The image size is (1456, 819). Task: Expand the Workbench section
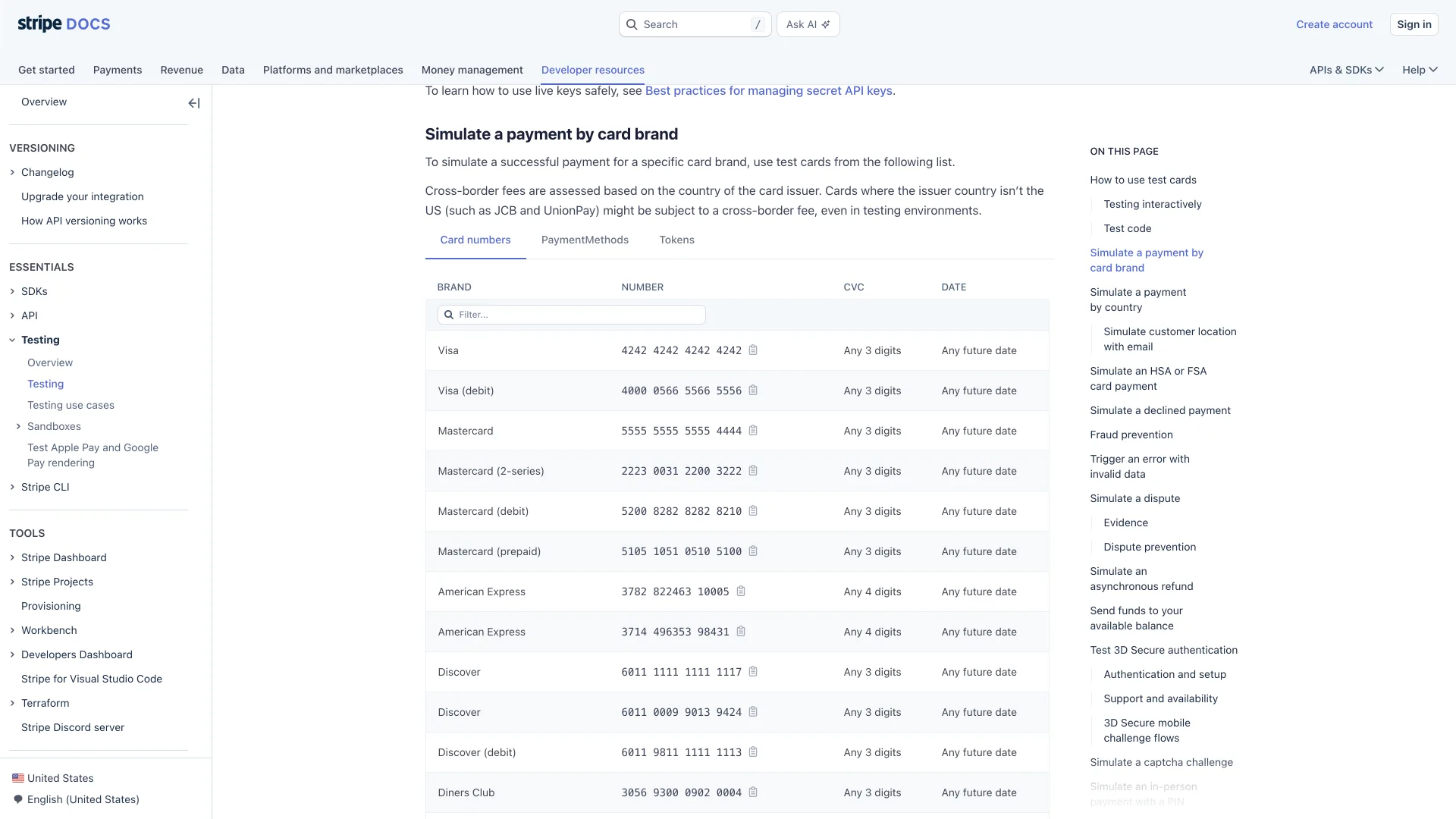point(12,630)
